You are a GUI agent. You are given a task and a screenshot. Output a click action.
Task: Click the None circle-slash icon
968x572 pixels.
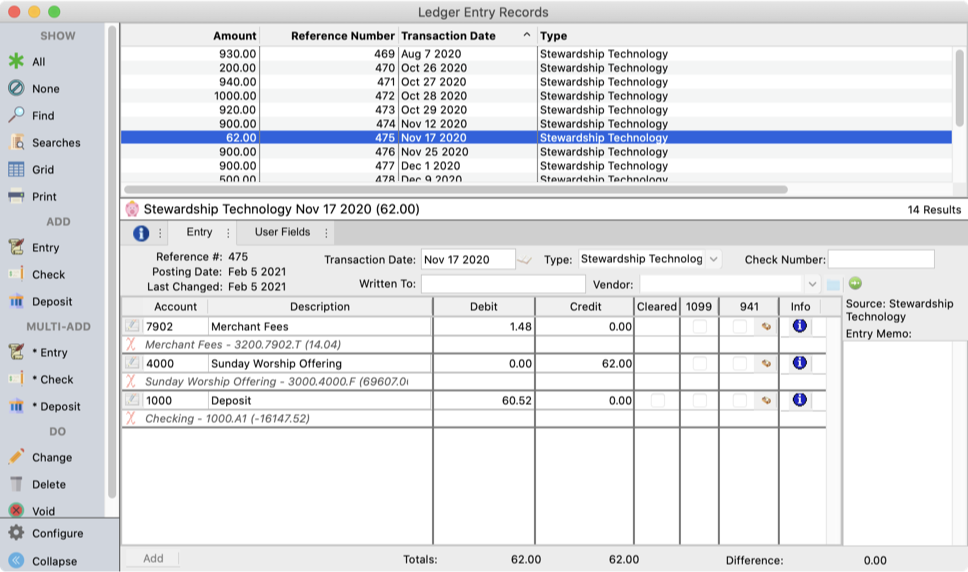coord(16,88)
